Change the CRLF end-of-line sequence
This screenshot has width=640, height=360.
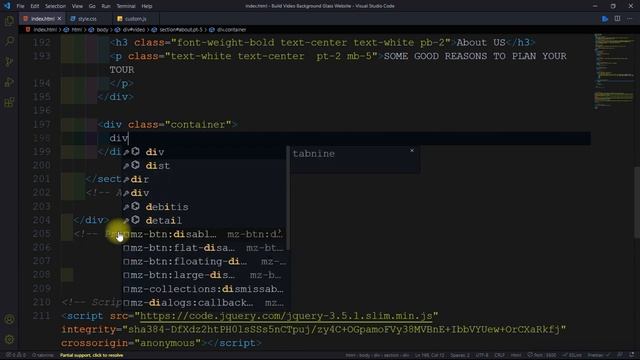[x=499, y=355]
